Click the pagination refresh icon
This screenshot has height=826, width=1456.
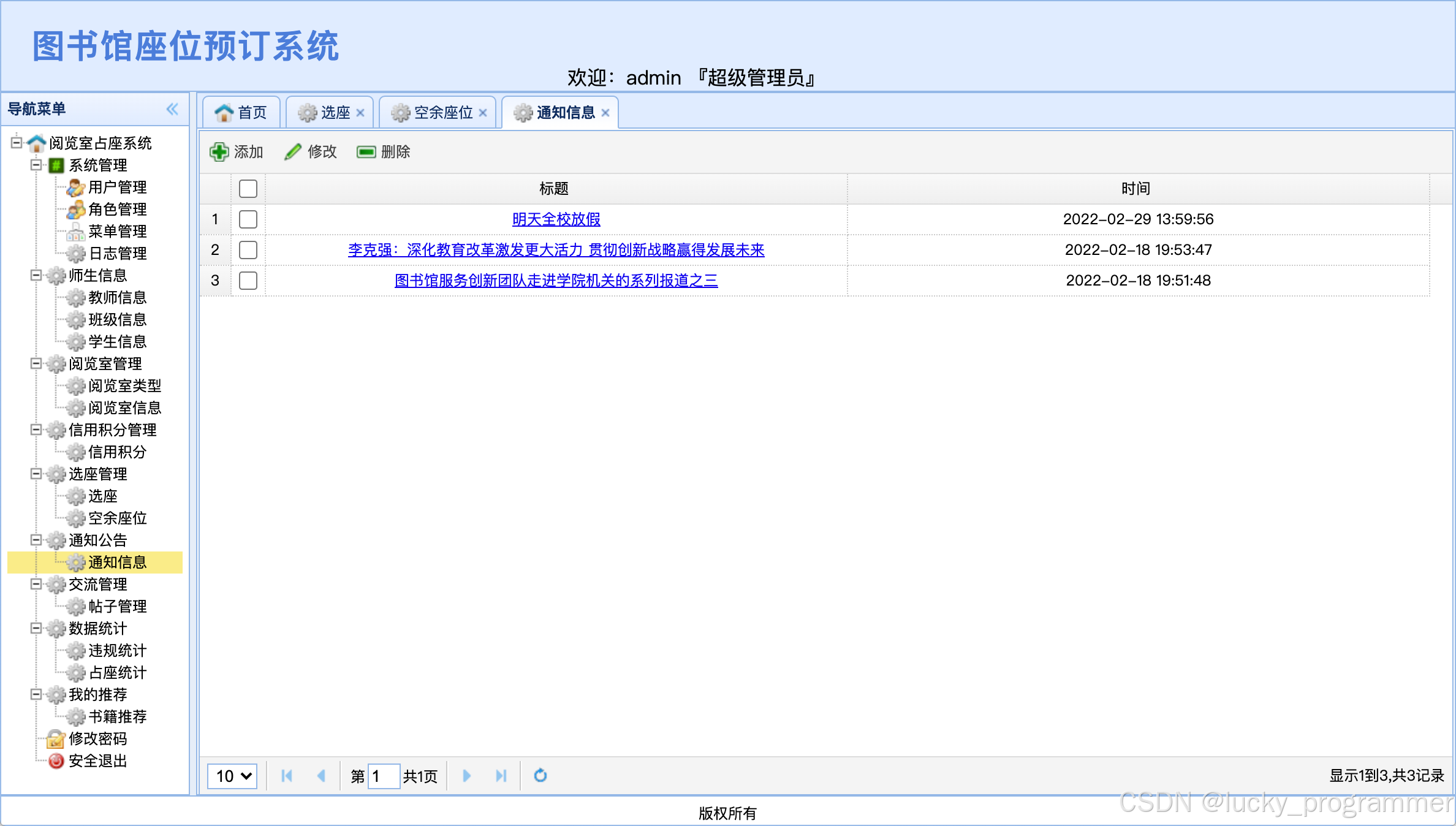(x=540, y=776)
